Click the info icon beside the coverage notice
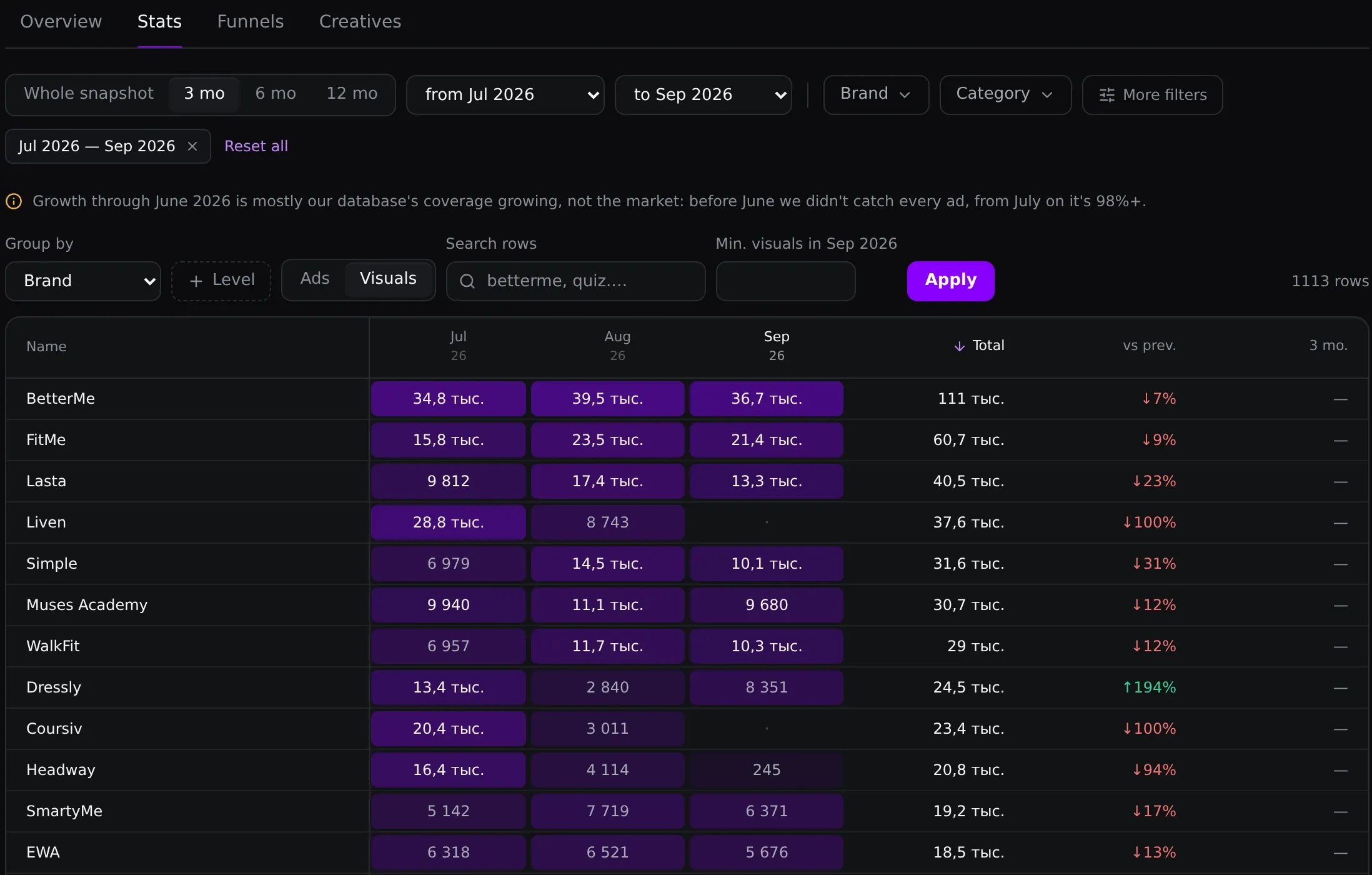This screenshot has height=875, width=1372. coord(14,201)
